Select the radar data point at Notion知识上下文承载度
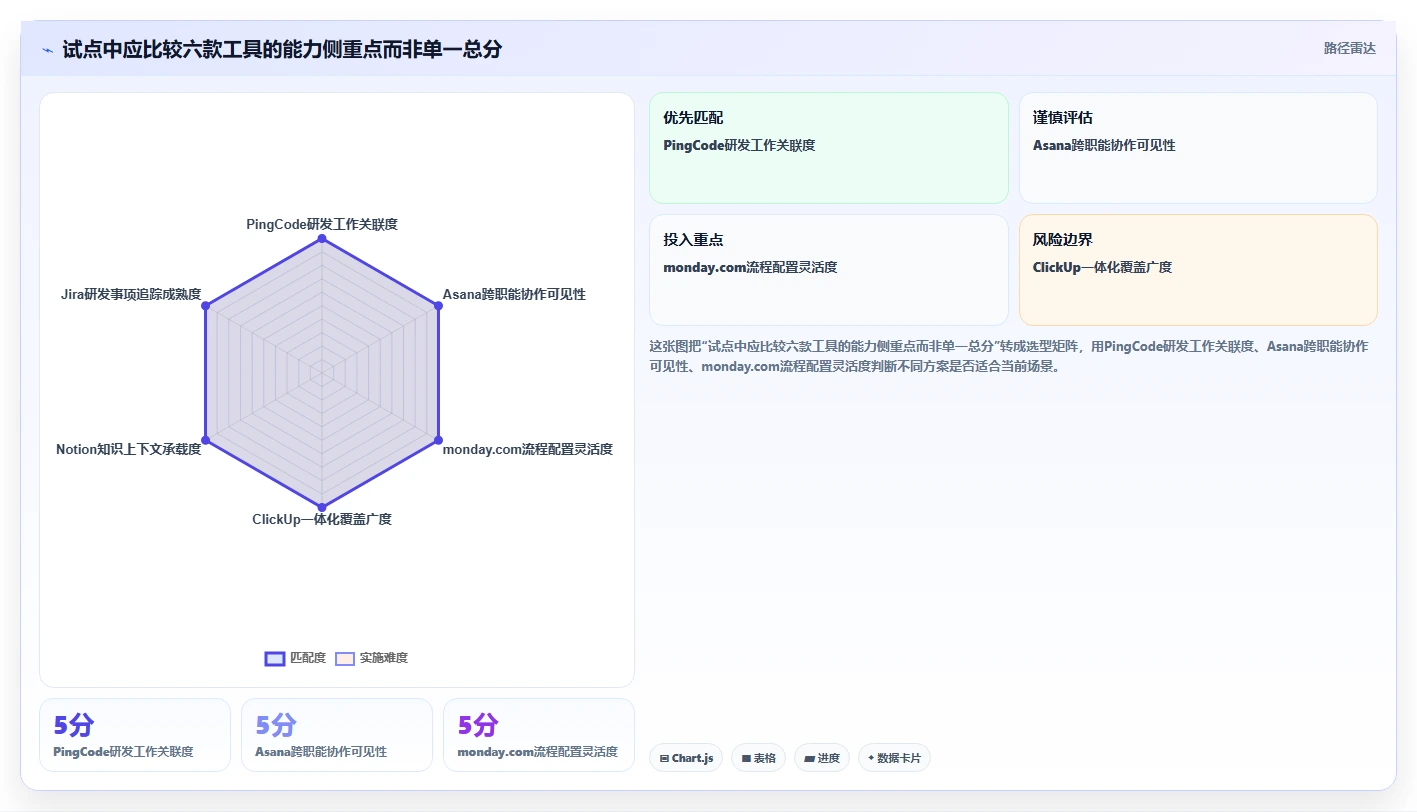Image resolution: width=1417 pixels, height=812 pixels. tap(206, 440)
